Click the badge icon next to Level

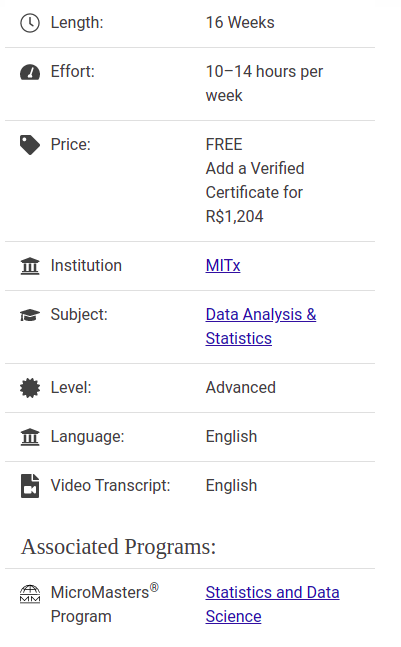pos(30,388)
